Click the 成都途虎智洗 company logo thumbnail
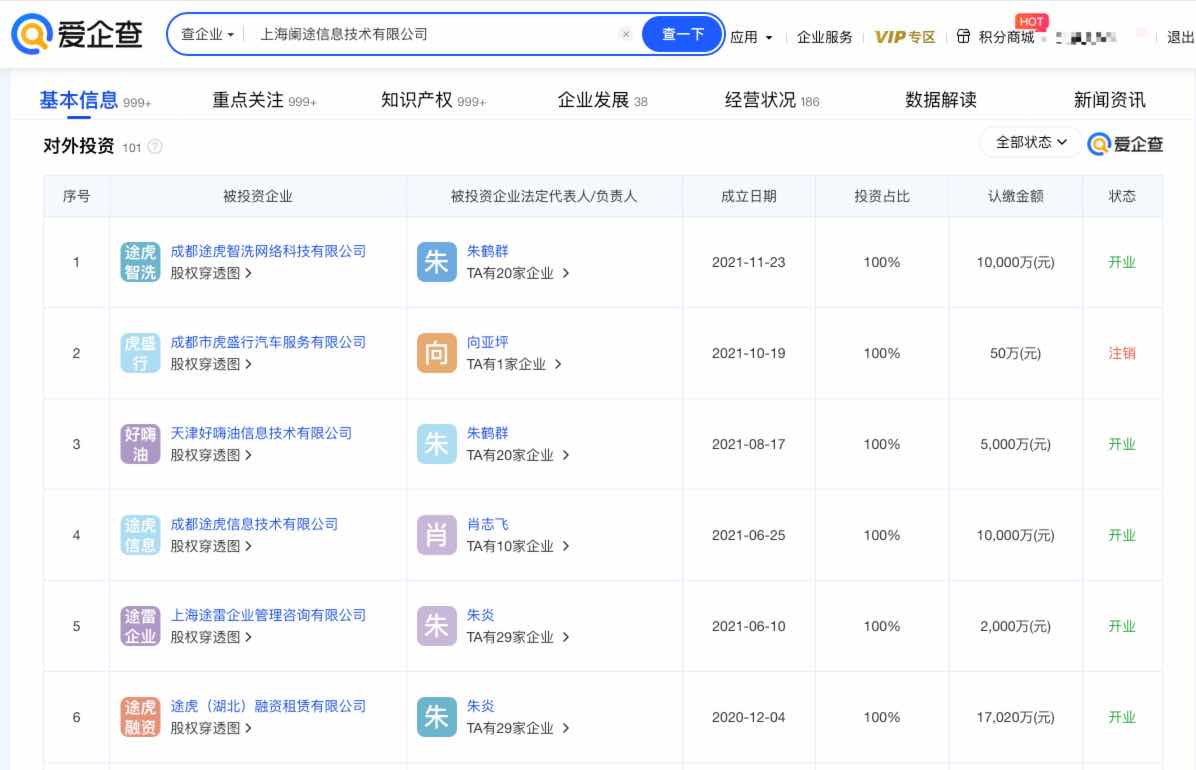The height and width of the screenshot is (770, 1196). (140, 262)
